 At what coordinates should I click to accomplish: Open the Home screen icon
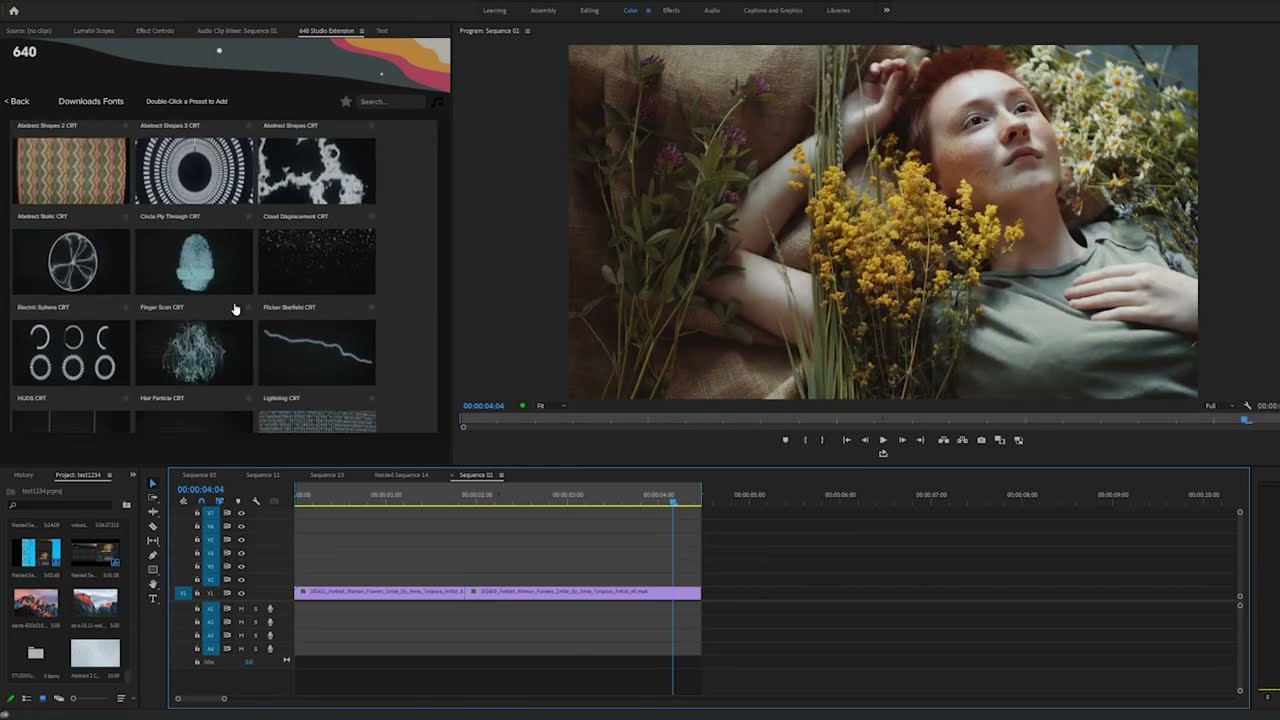14,11
